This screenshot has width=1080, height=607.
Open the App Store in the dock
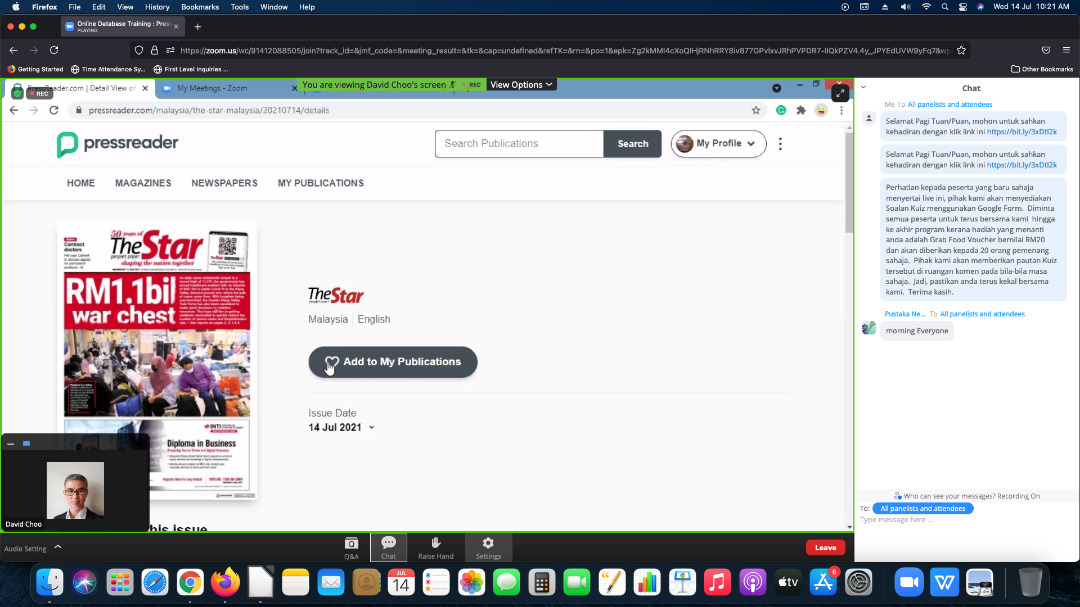pos(823,583)
